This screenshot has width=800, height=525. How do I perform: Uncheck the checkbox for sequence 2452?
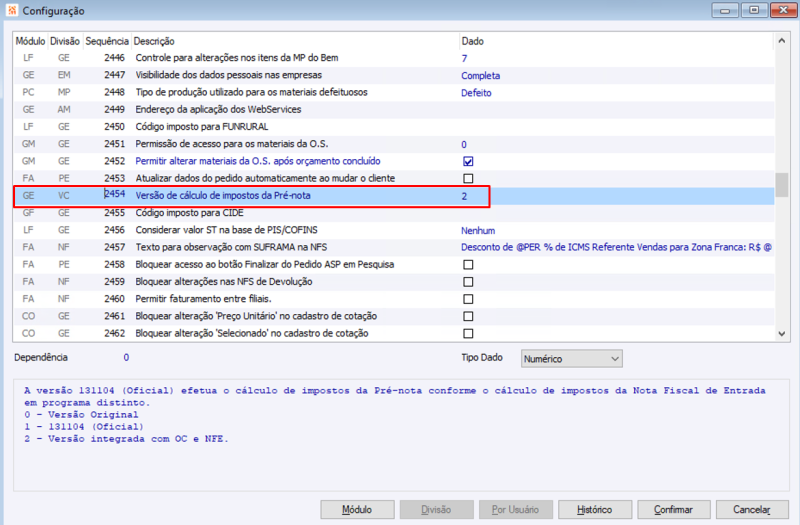pos(468,161)
